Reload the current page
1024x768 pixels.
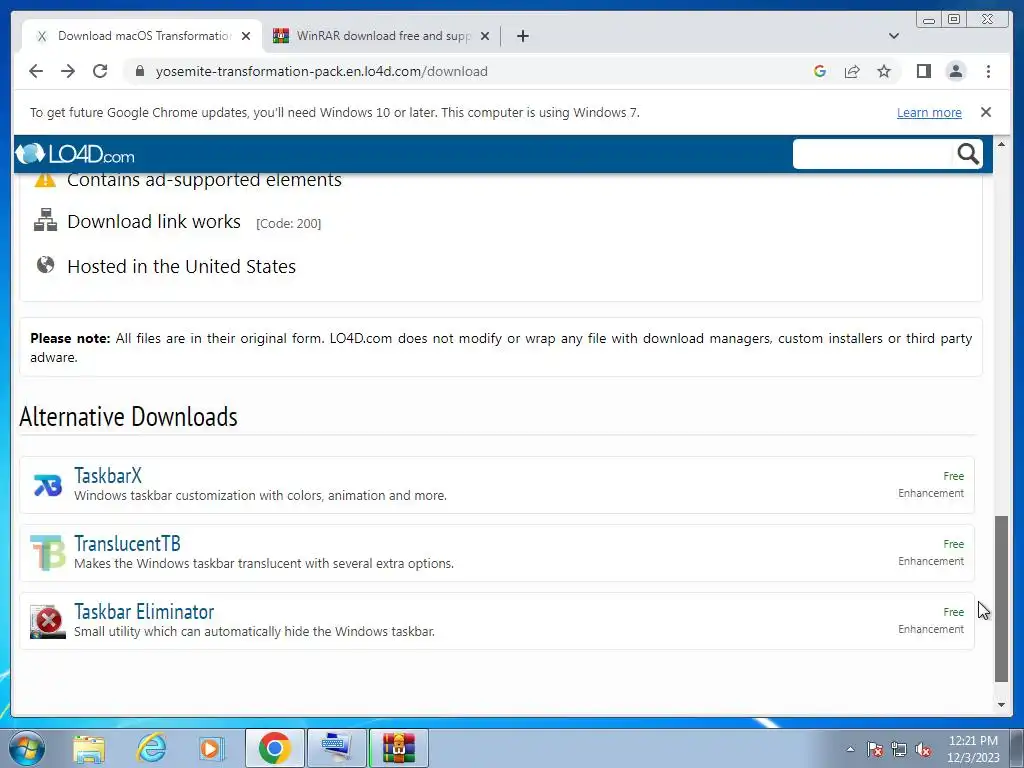tap(100, 71)
